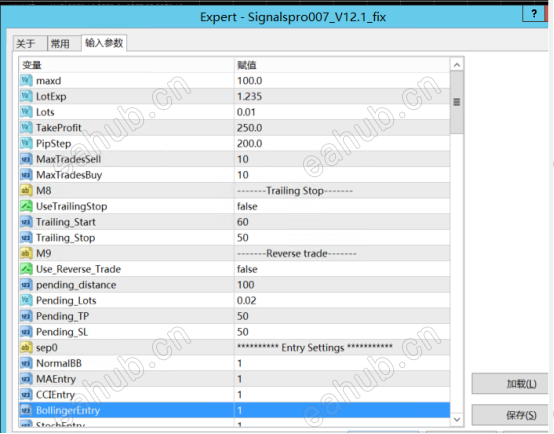Select the BollingerEntry variable name
The width and height of the screenshot is (554, 434).
68,410
